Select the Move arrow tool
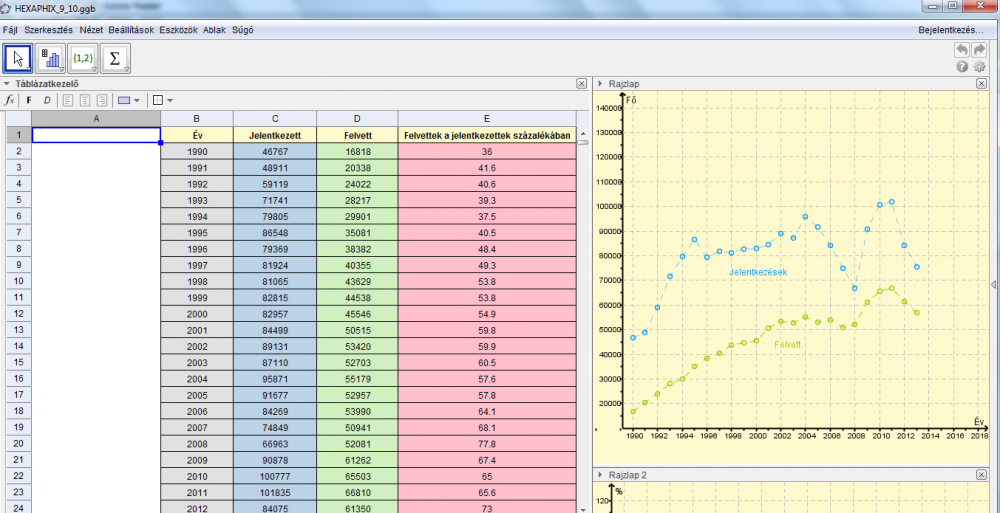The width and height of the screenshot is (1000, 513). coord(18,59)
